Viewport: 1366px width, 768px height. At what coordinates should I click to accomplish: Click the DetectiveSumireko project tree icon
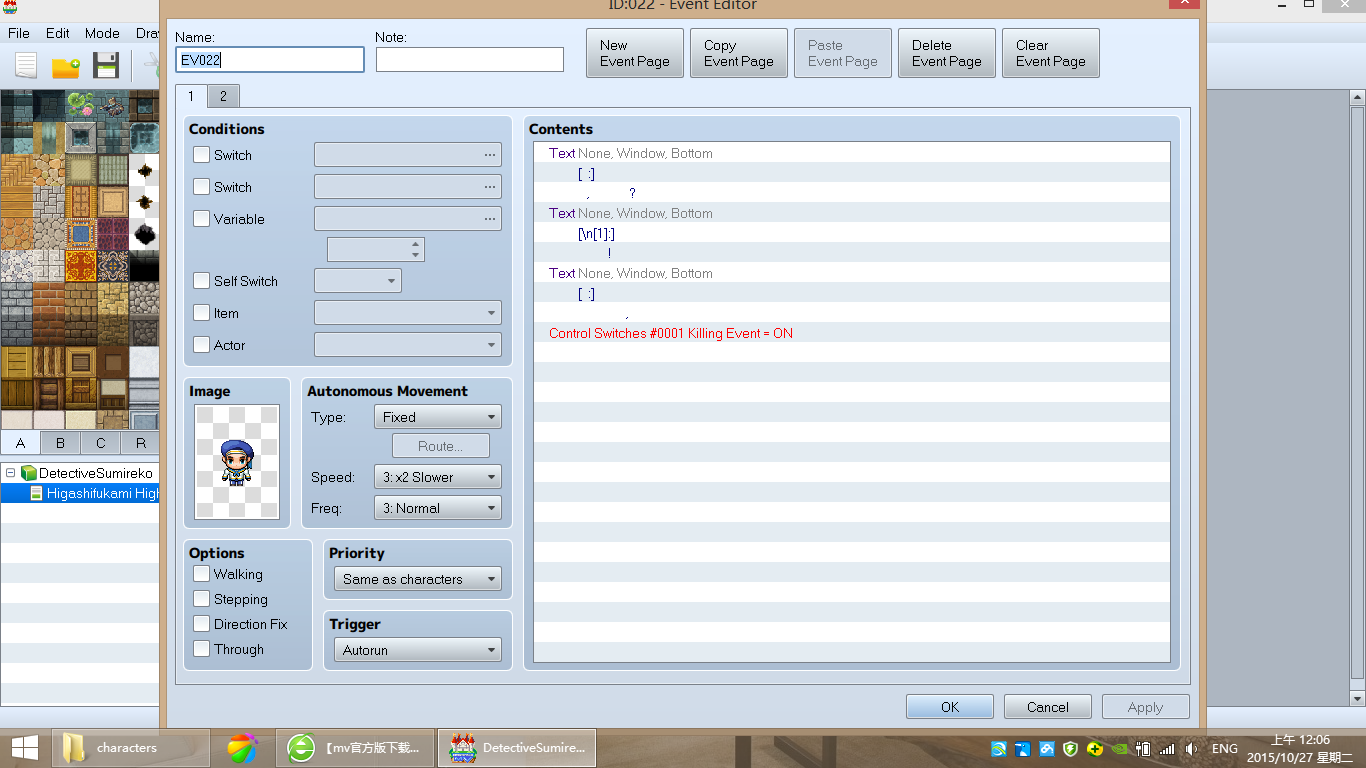click(x=28, y=473)
